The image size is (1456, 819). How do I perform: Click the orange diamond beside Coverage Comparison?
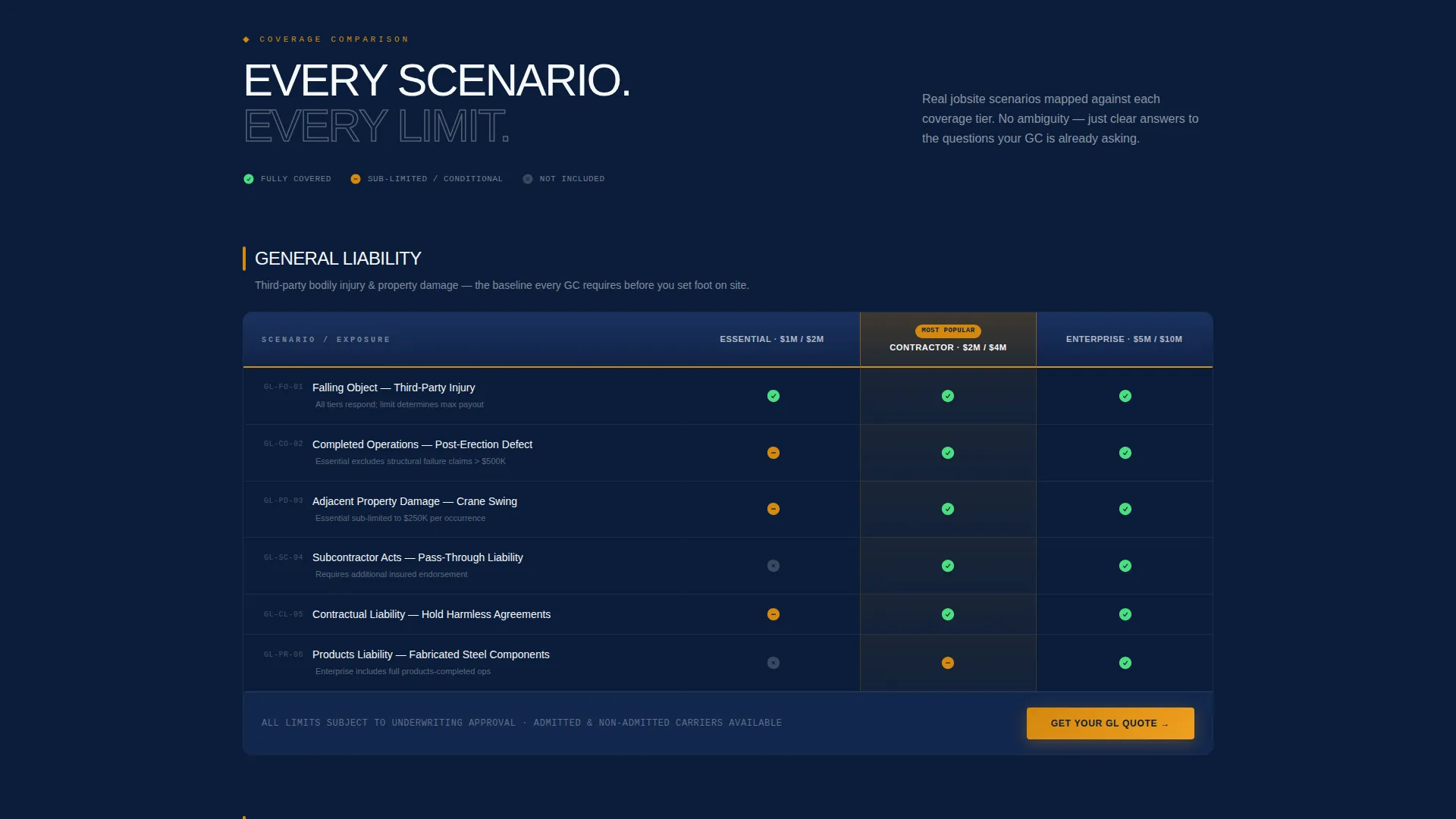[x=246, y=39]
